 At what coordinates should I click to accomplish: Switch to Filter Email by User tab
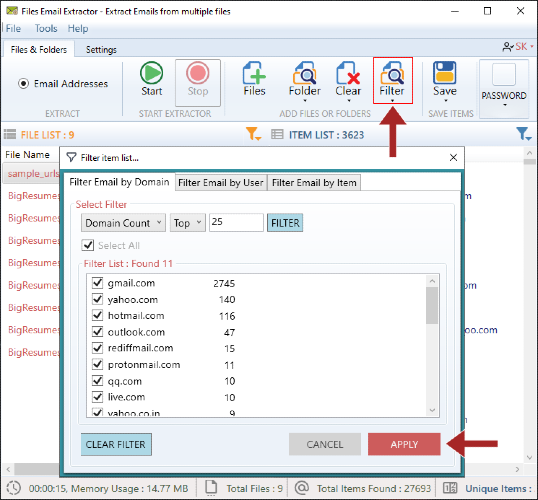(221, 183)
